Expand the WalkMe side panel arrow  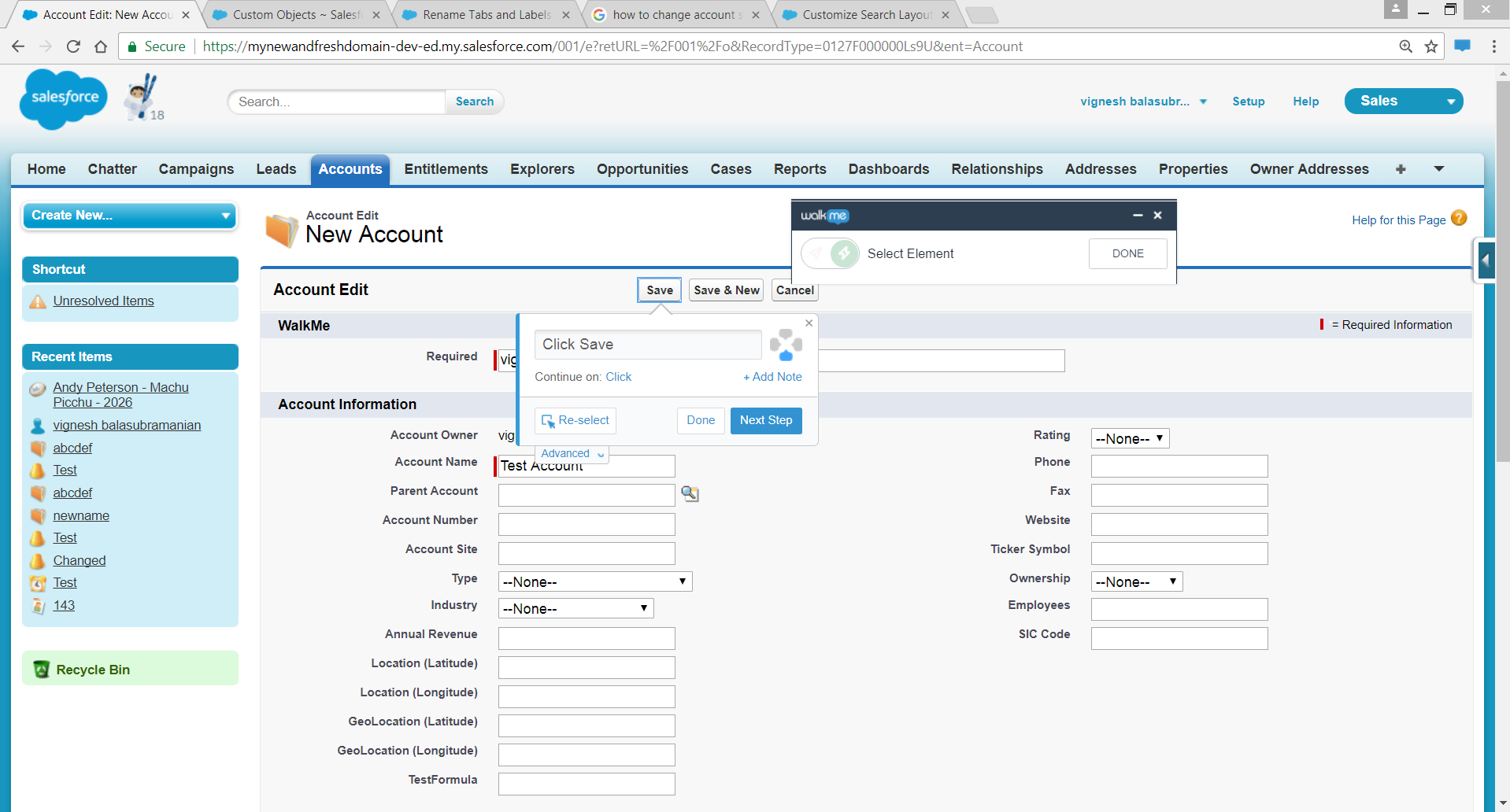[1485, 260]
